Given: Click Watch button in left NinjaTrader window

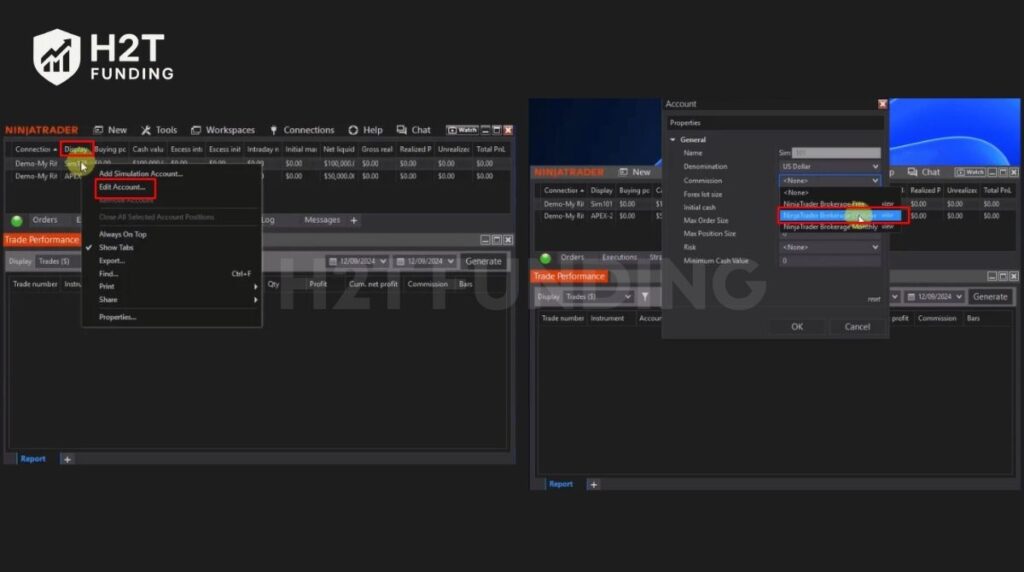Looking at the screenshot, I should 462,130.
